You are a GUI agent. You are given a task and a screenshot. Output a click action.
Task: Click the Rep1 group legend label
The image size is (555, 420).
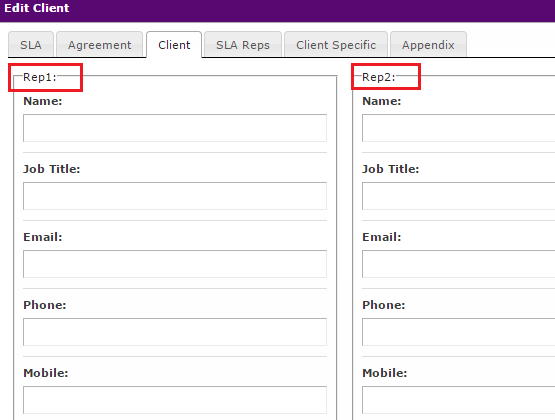click(x=40, y=77)
